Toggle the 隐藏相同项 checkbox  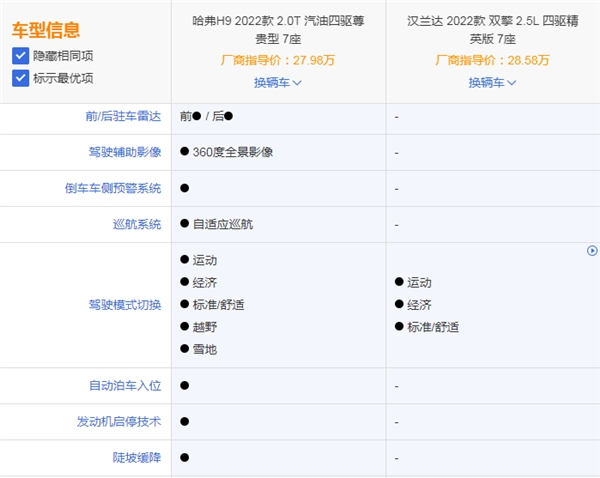21,56
